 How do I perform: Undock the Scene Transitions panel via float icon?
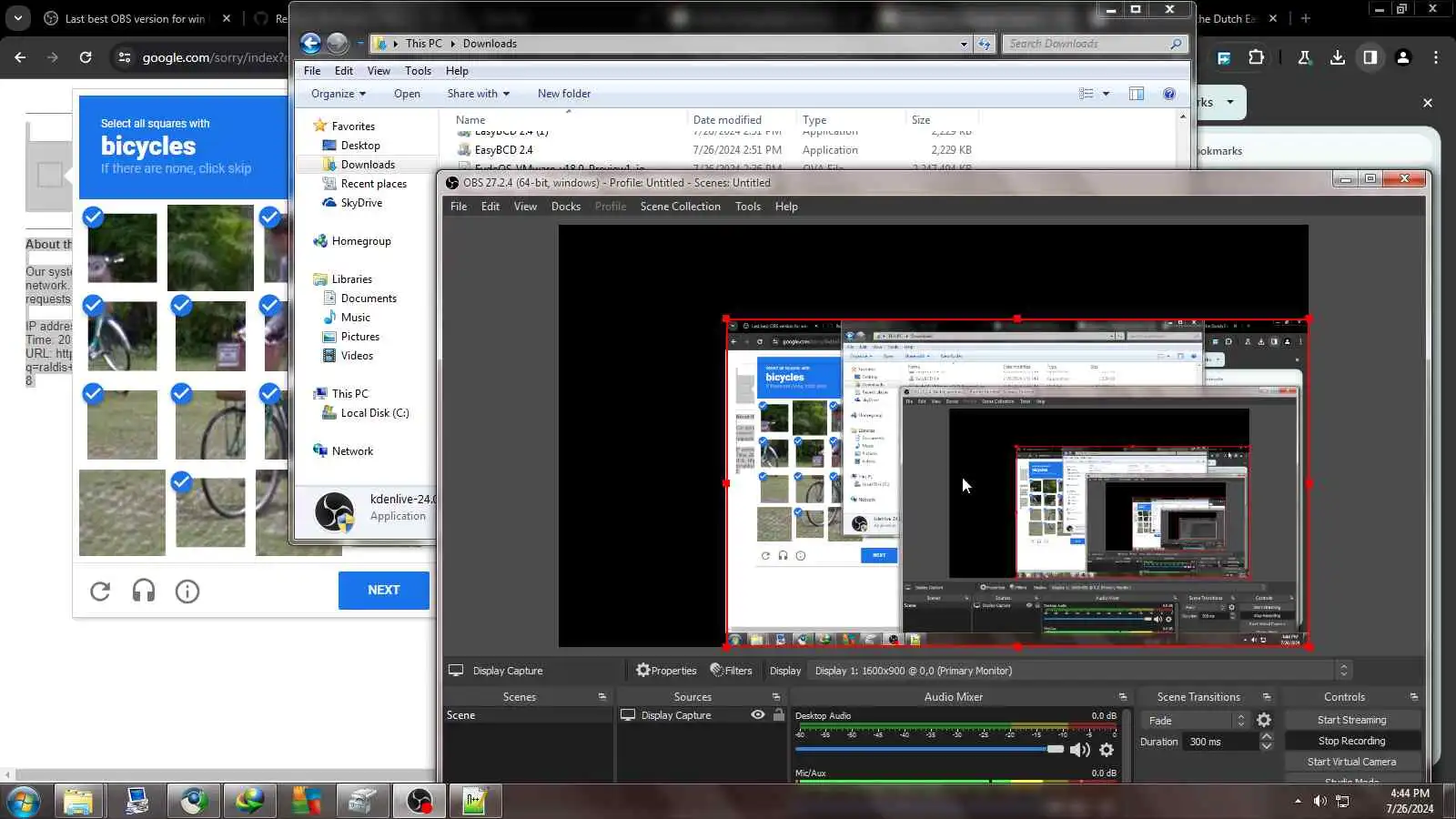point(1267,697)
